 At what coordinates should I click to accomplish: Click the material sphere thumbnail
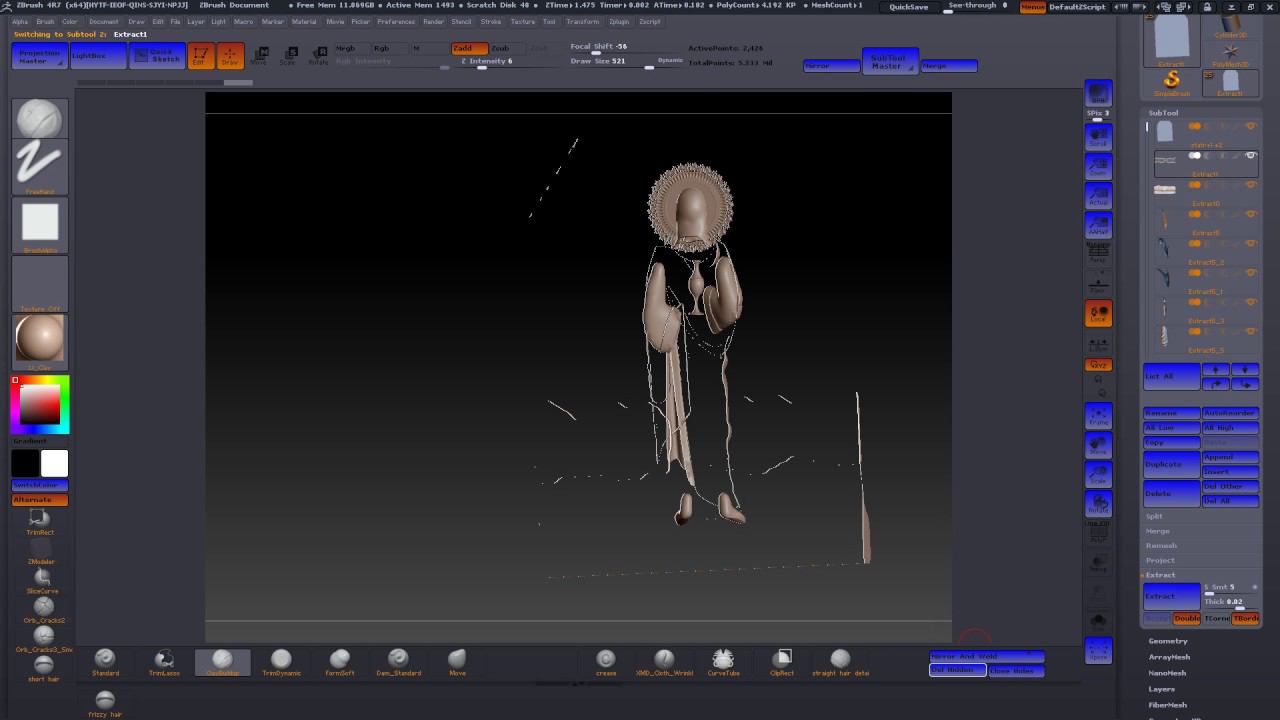40,339
